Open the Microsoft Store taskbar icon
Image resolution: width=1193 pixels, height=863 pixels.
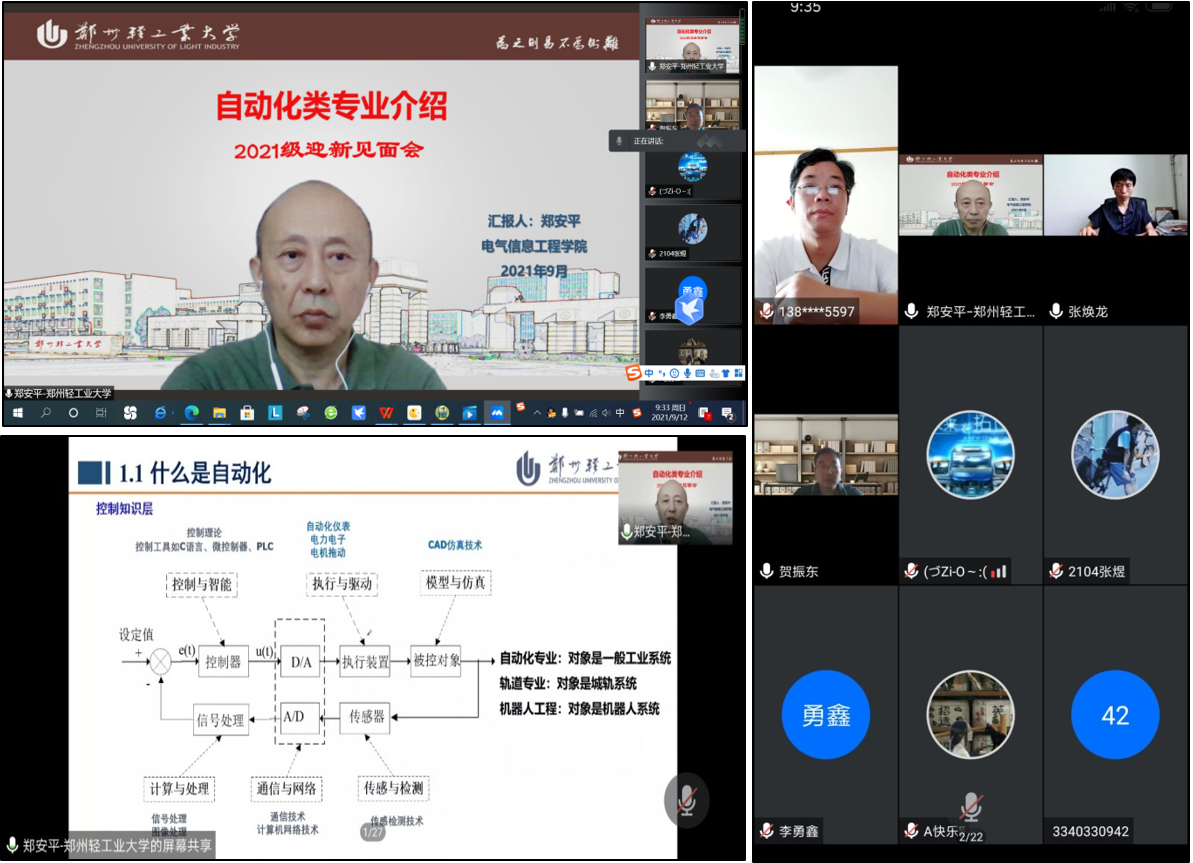point(246,412)
